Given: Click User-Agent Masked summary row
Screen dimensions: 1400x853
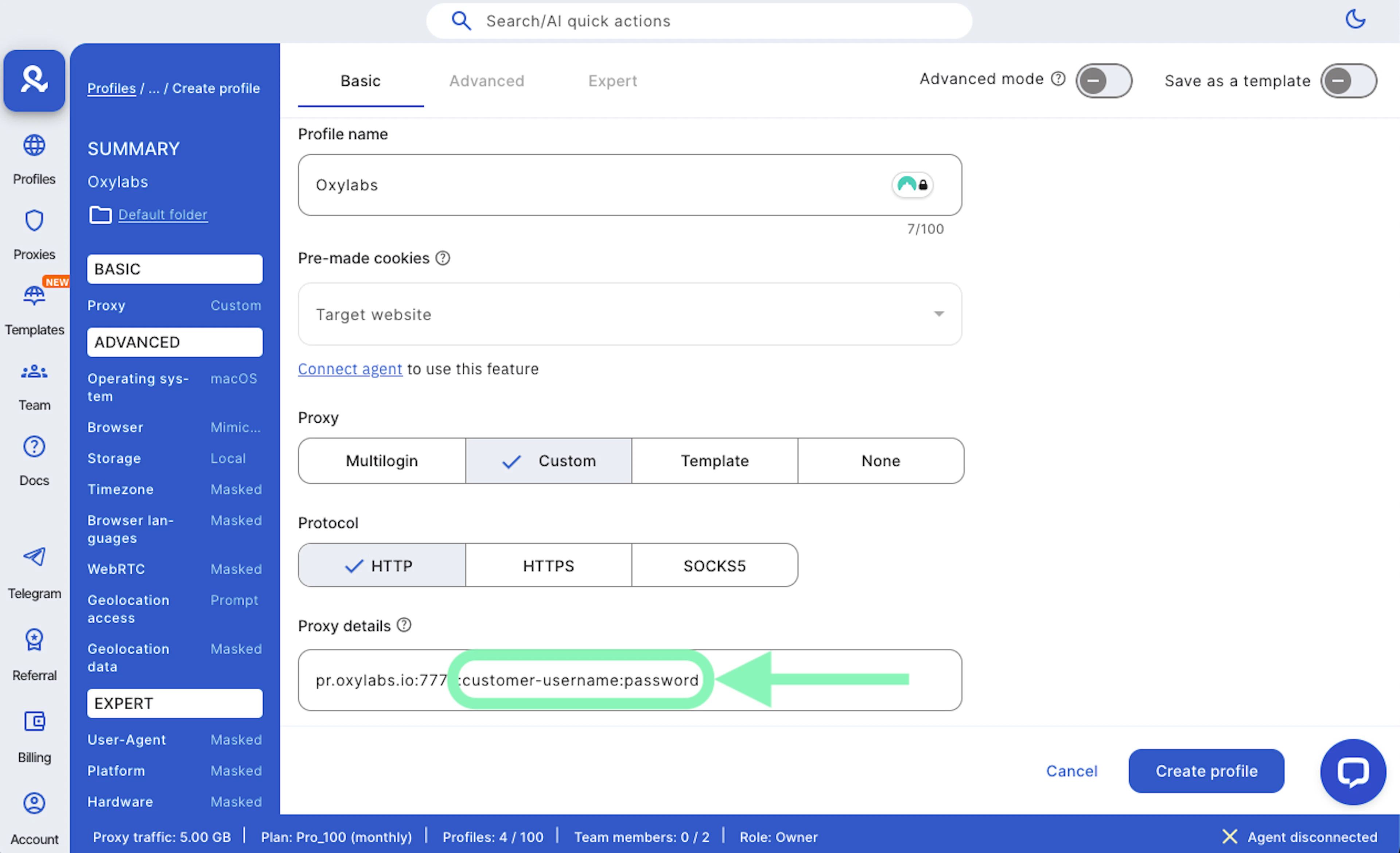Looking at the screenshot, I should 174,739.
